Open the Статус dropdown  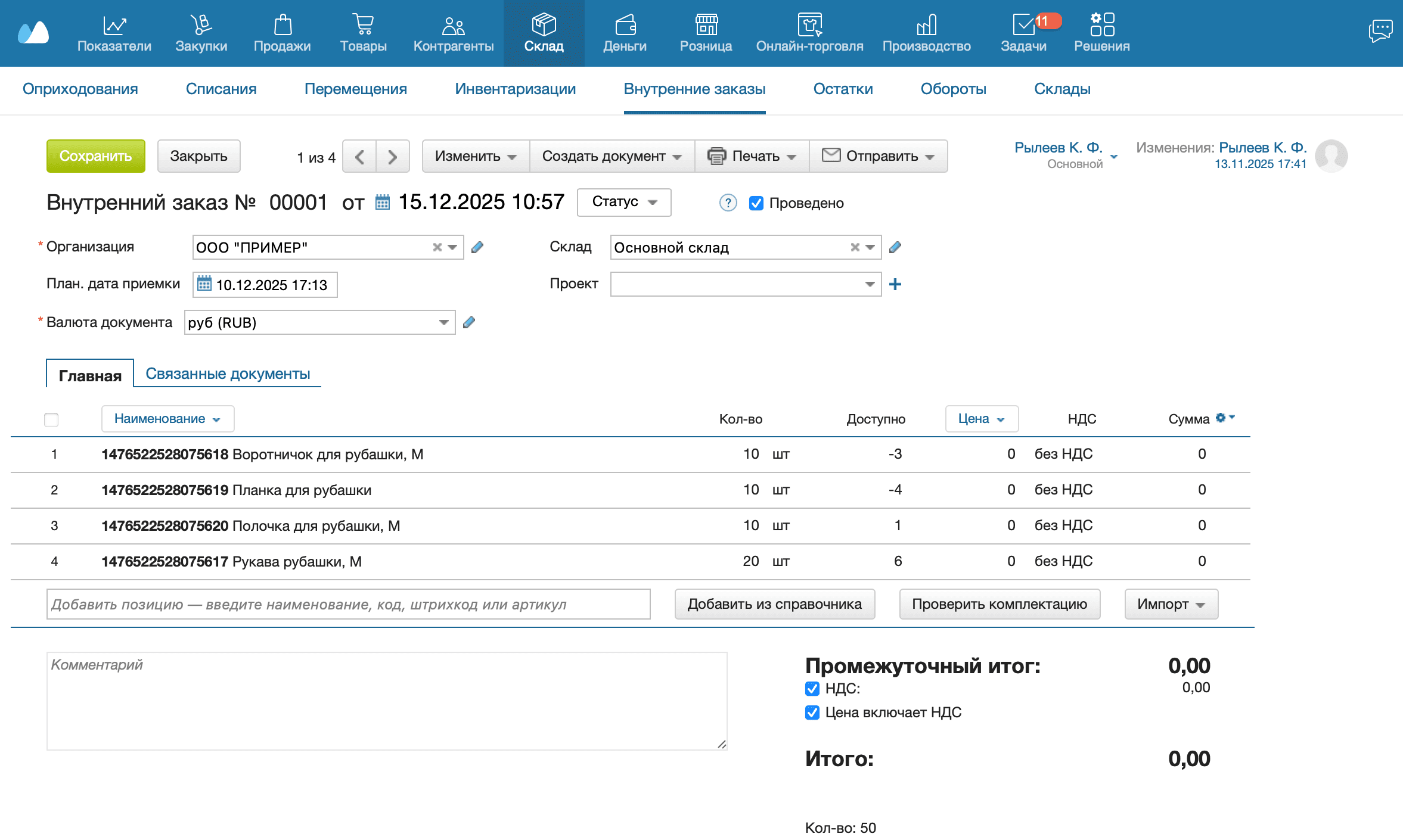tap(623, 203)
